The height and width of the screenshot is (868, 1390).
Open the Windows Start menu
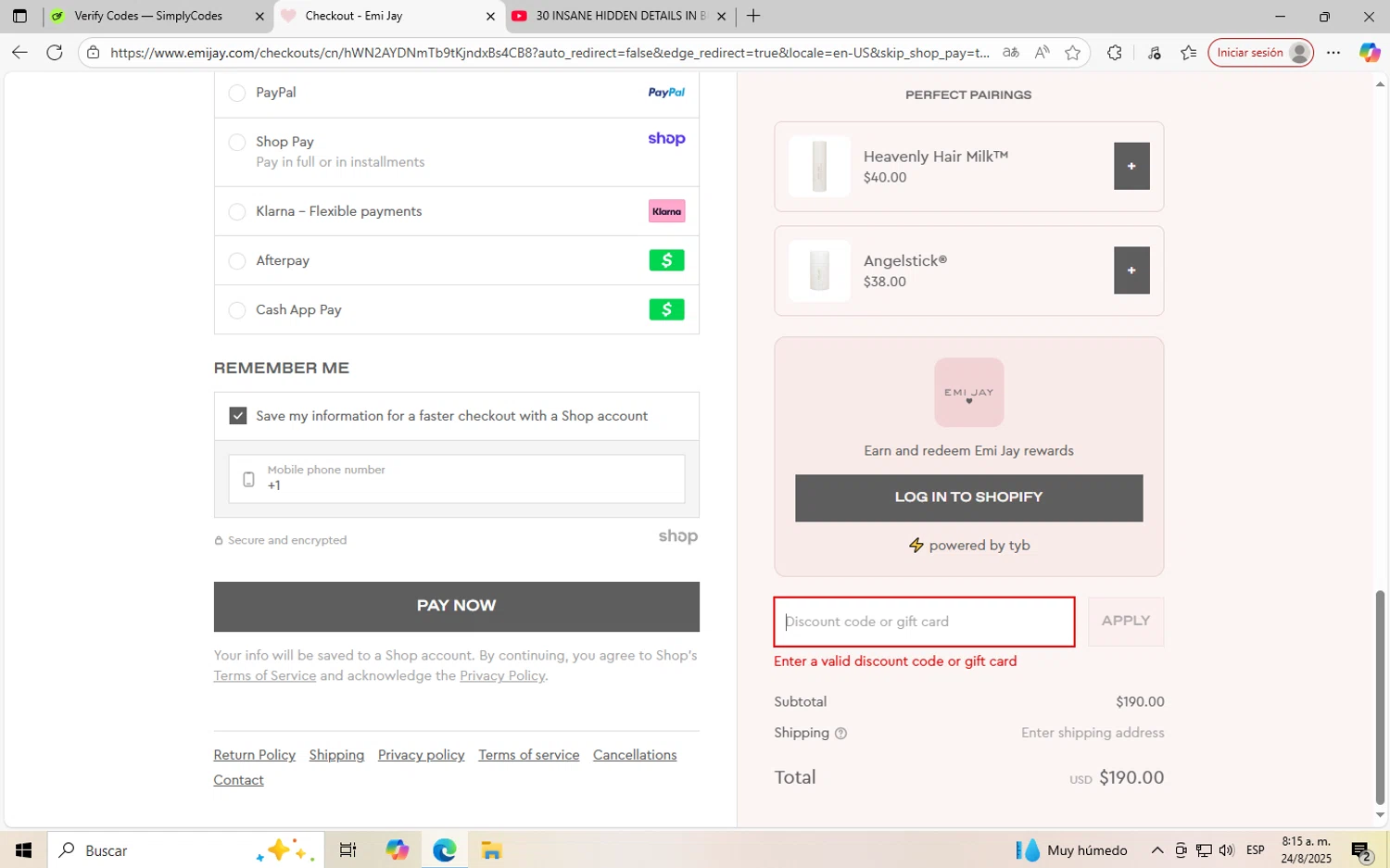24,850
